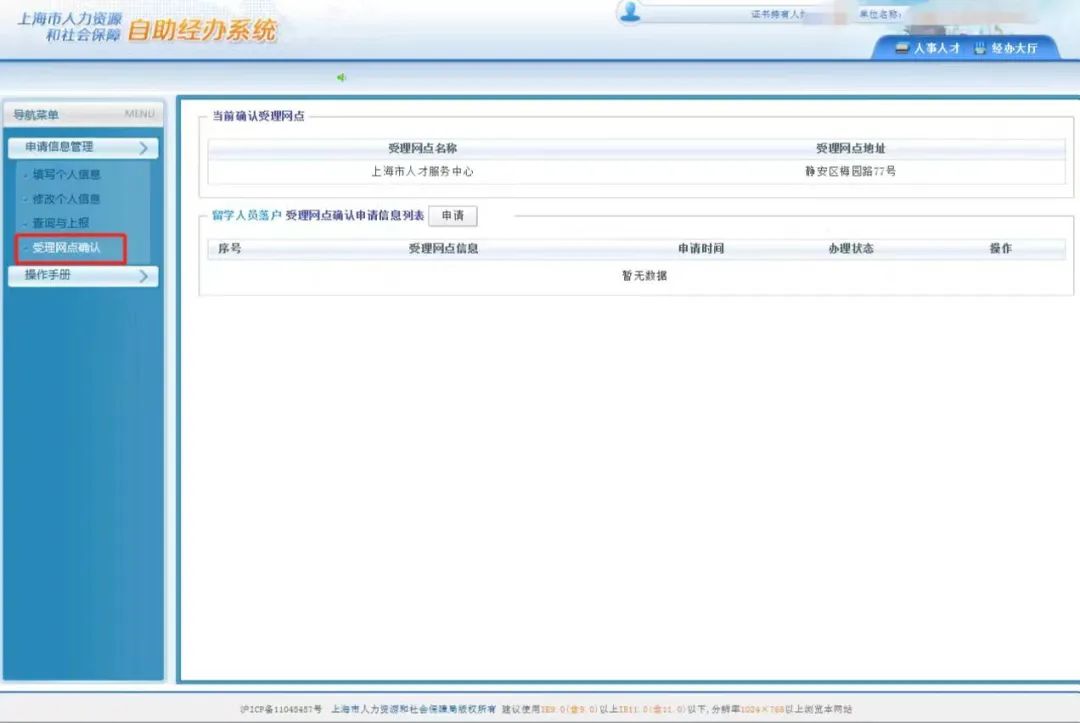The image size is (1080, 723).
Task: Click 静安区梅园路77号 address cell
Action: click(851, 171)
